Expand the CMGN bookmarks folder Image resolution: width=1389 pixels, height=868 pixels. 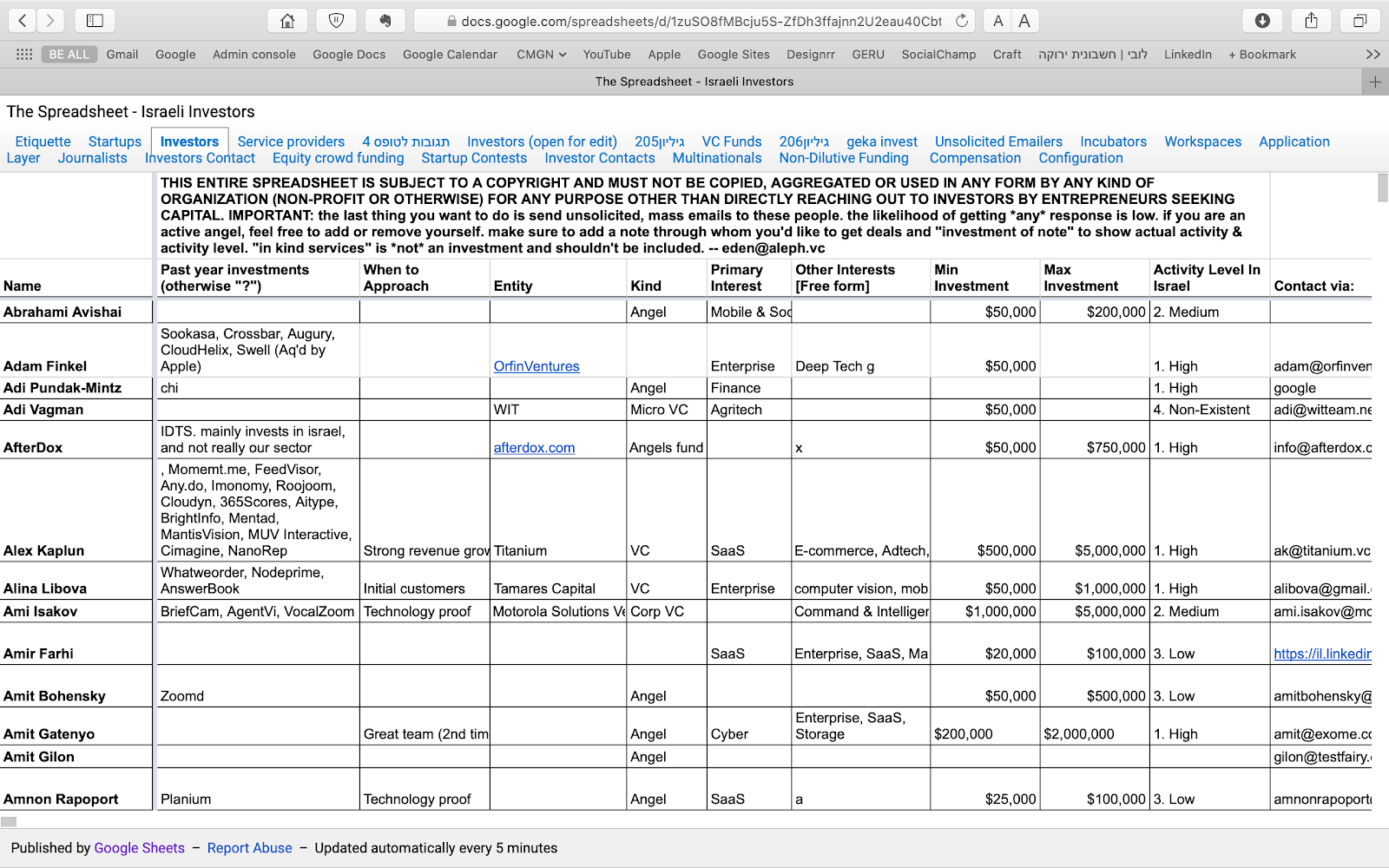(542, 54)
